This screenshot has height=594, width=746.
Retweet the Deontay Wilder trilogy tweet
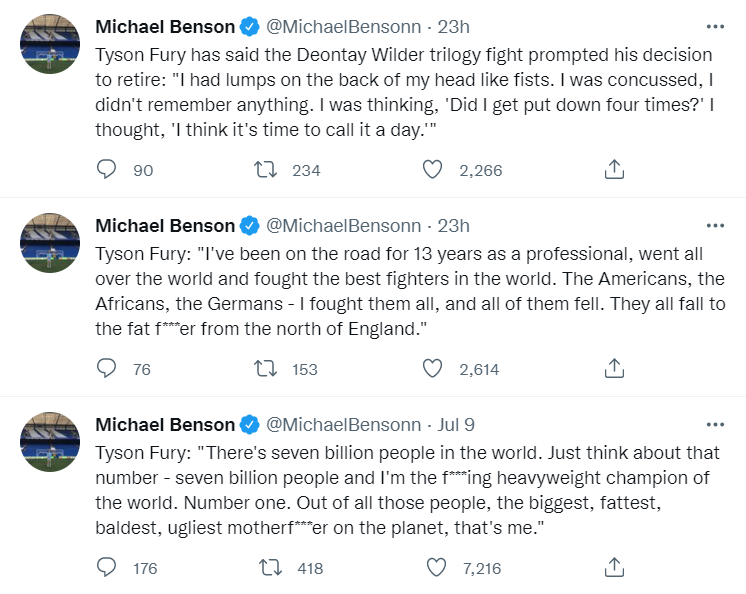pyautogui.click(x=266, y=170)
